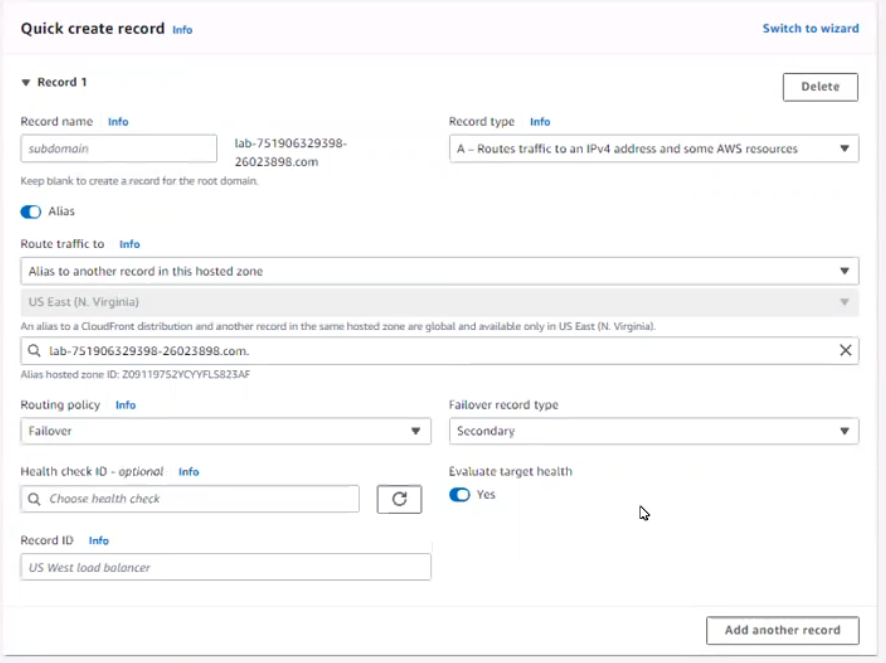Viewport: 886px width, 663px height.
Task: Toggle the Alias switch off
Action: 31,212
